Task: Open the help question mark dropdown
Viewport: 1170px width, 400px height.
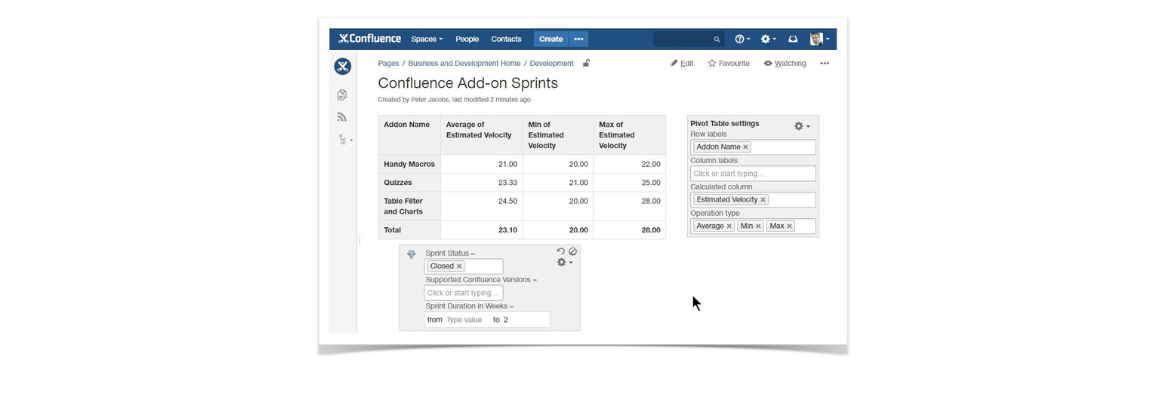Action: (742, 39)
